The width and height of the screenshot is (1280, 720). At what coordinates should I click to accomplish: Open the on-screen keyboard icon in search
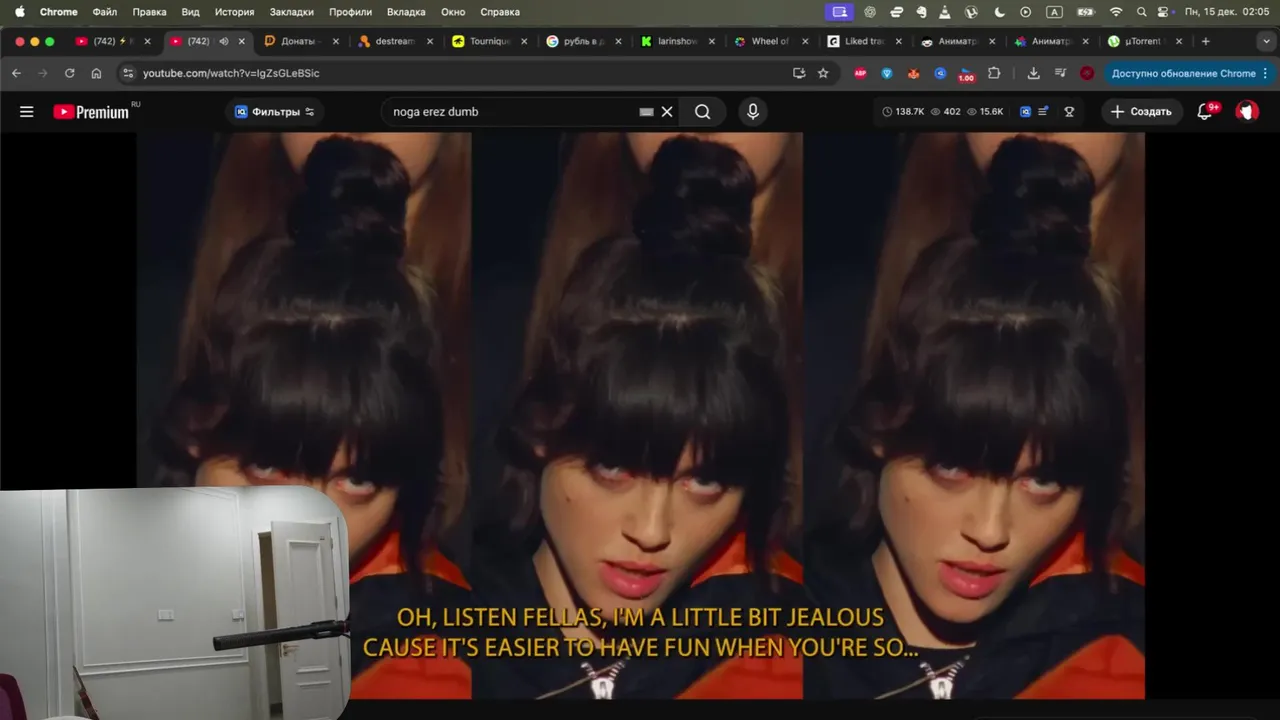(646, 112)
